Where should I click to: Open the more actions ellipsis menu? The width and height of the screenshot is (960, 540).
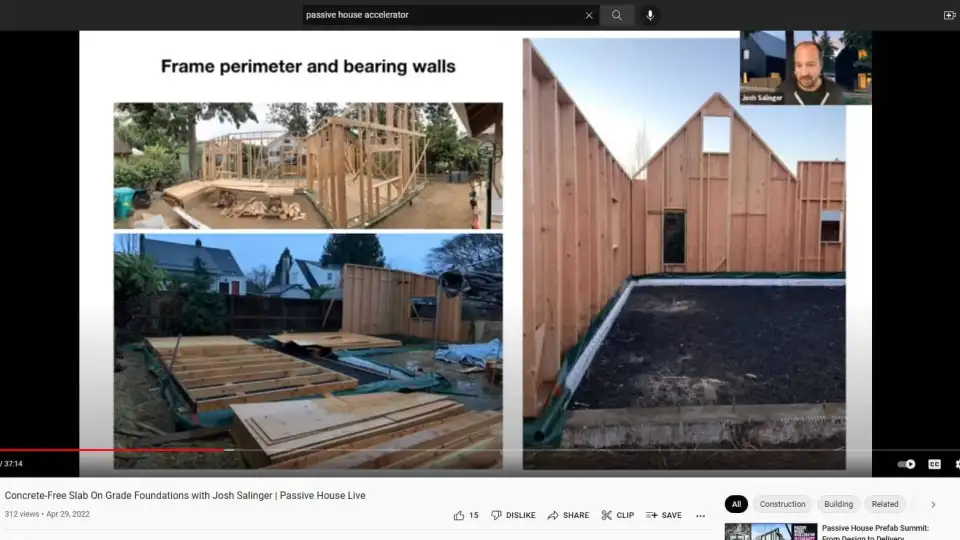click(700, 516)
